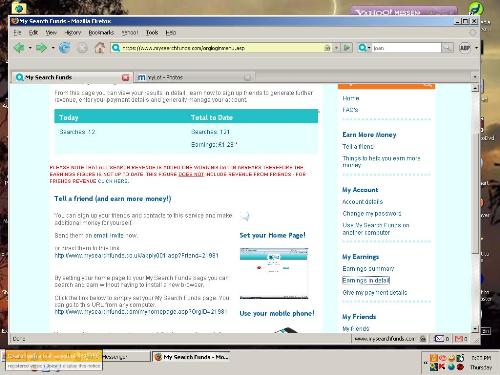Open the My Search Funds taskbar button
The image size is (500, 375).
(191, 357)
